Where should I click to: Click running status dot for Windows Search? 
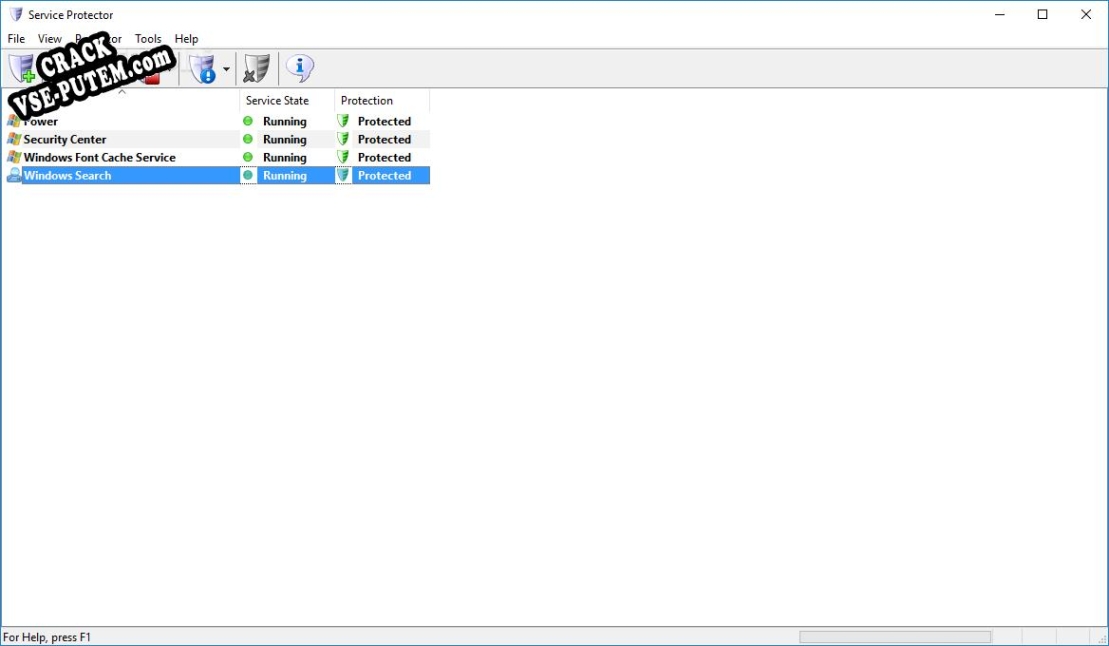click(248, 175)
